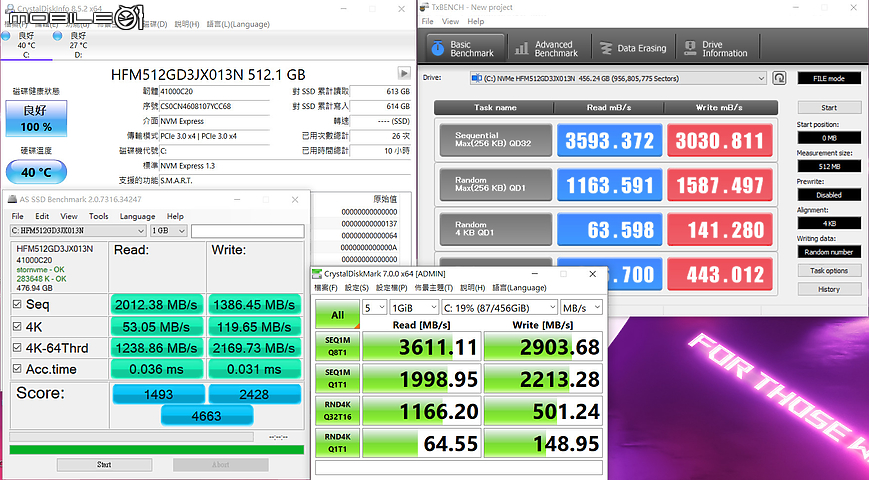Open MB/s unit dropdown in CrystalDiskMark
This screenshot has width=869, height=480.
(x=581, y=308)
